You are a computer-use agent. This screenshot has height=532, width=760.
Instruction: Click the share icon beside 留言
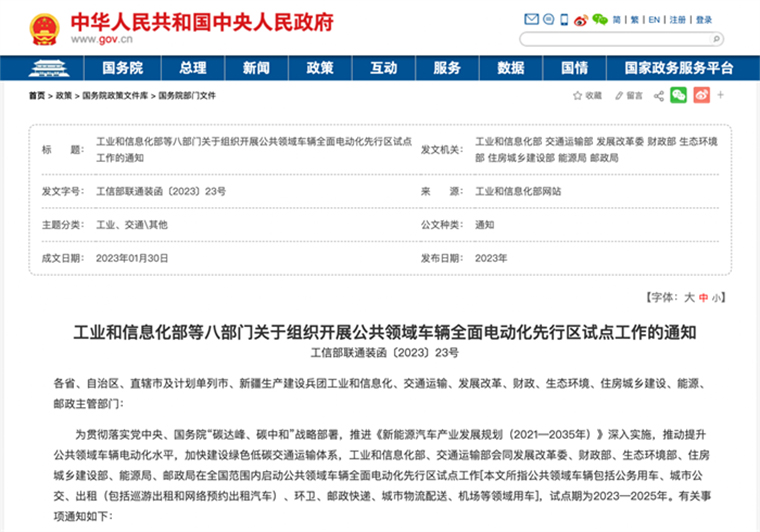click(659, 96)
